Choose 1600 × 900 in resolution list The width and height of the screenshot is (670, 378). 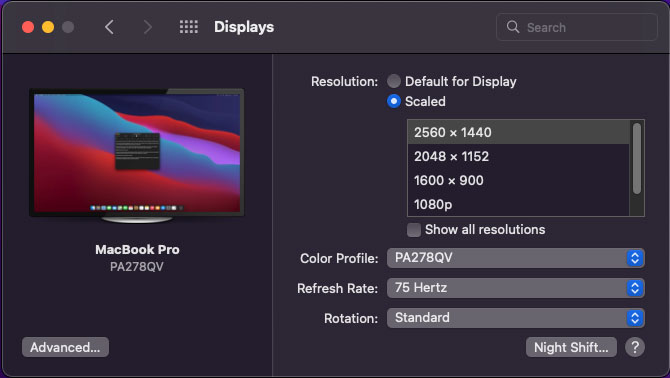click(x=518, y=180)
